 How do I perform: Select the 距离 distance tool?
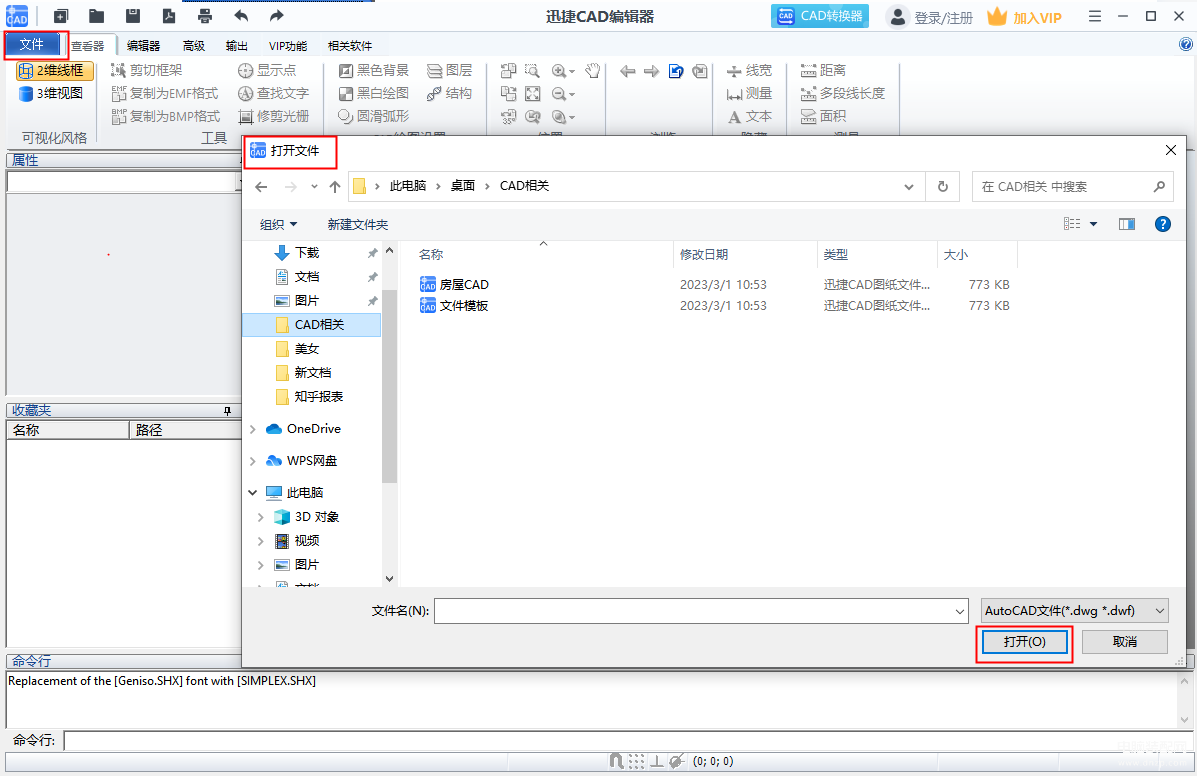click(x=824, y=70)
